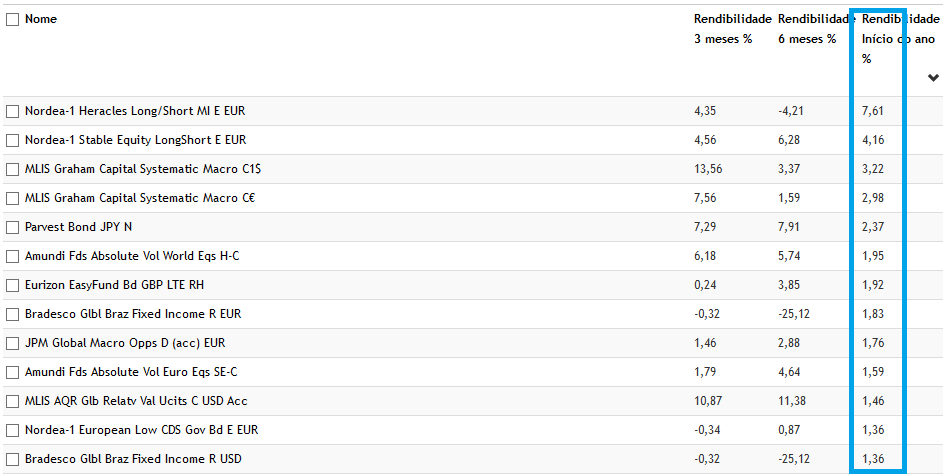Sort by Rendibilidade 6 meses % column
Image resolution: width=948 pixels, height=475 pixels.
(814, 29)
